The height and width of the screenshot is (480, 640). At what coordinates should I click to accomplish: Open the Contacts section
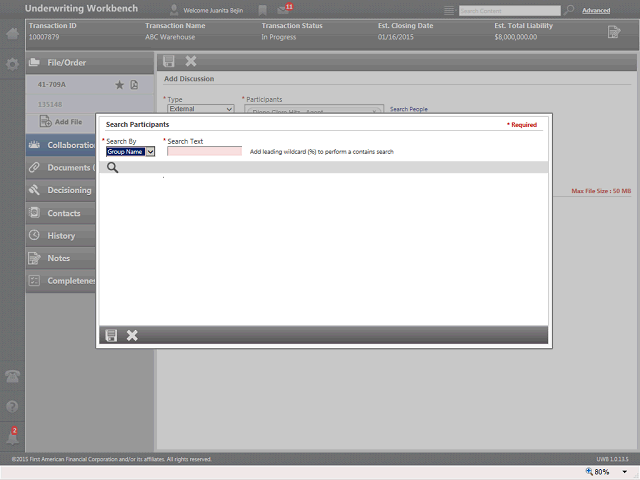tap(61, 213)
